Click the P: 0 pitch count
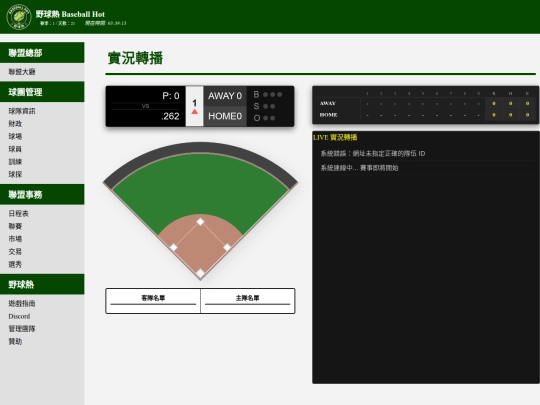 pyautogui.click(x=171, y=96)
